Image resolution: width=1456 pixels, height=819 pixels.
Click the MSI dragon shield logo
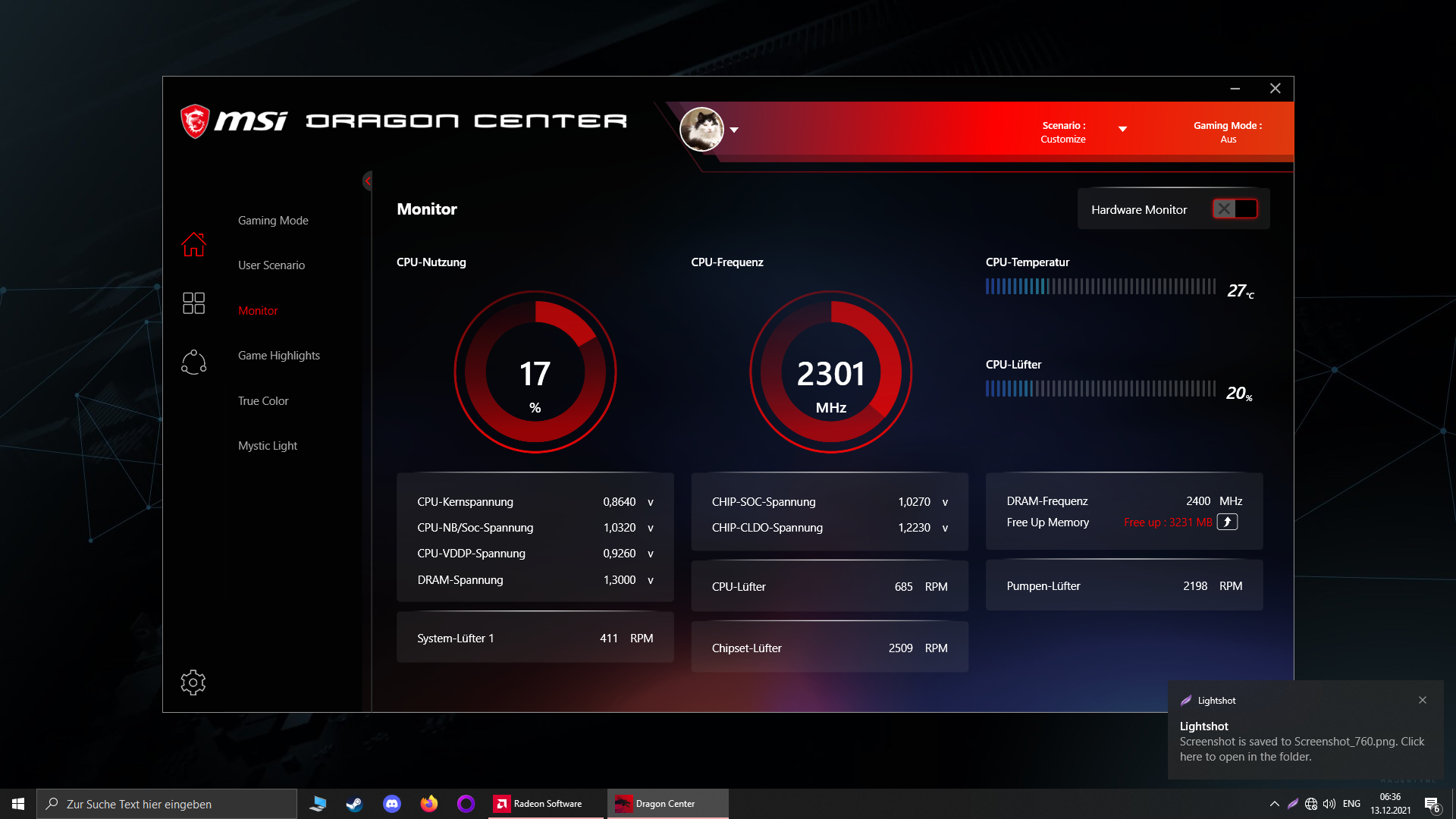point(195,121)
